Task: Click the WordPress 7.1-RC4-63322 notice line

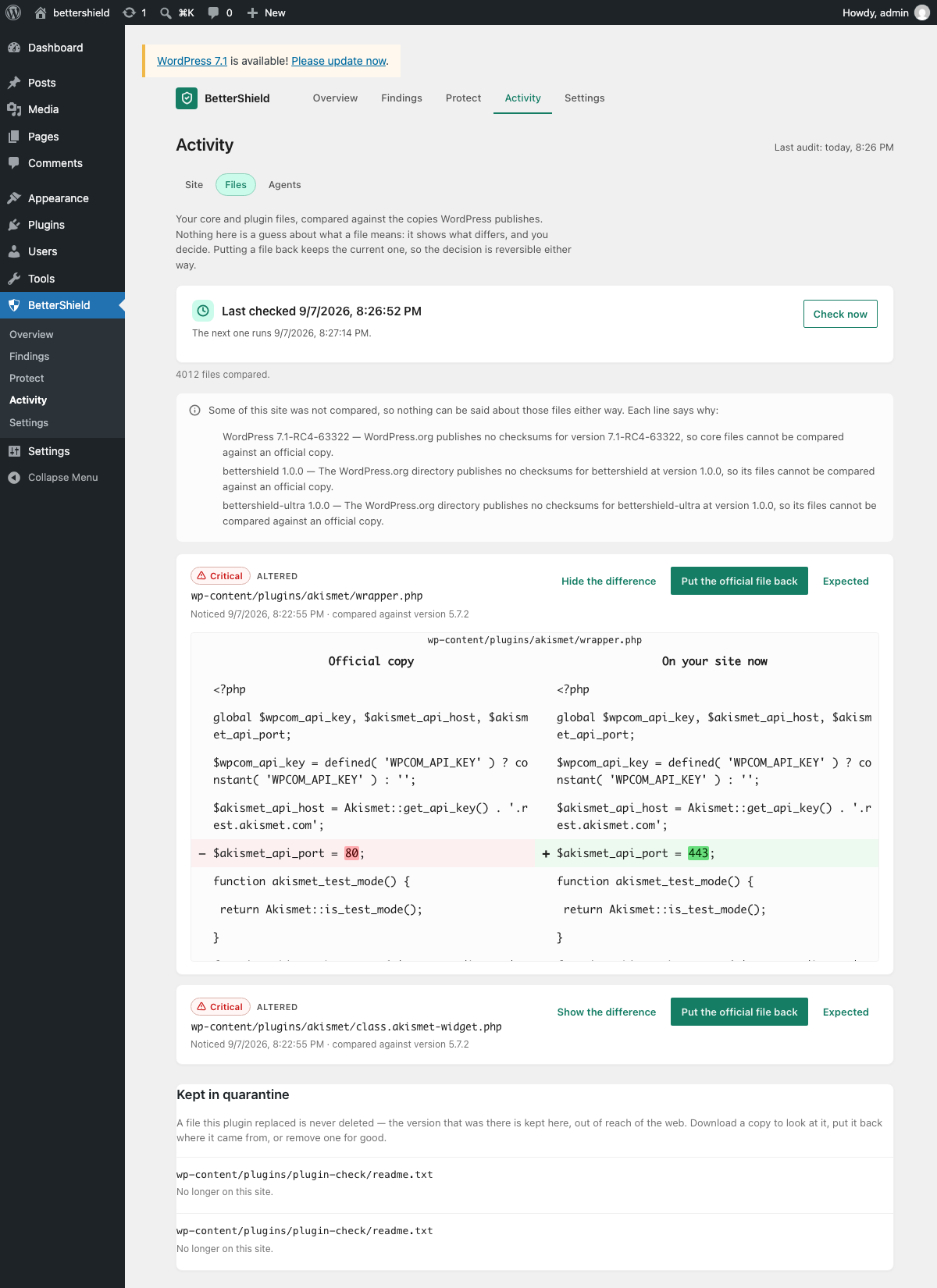Action: (533, 445)
